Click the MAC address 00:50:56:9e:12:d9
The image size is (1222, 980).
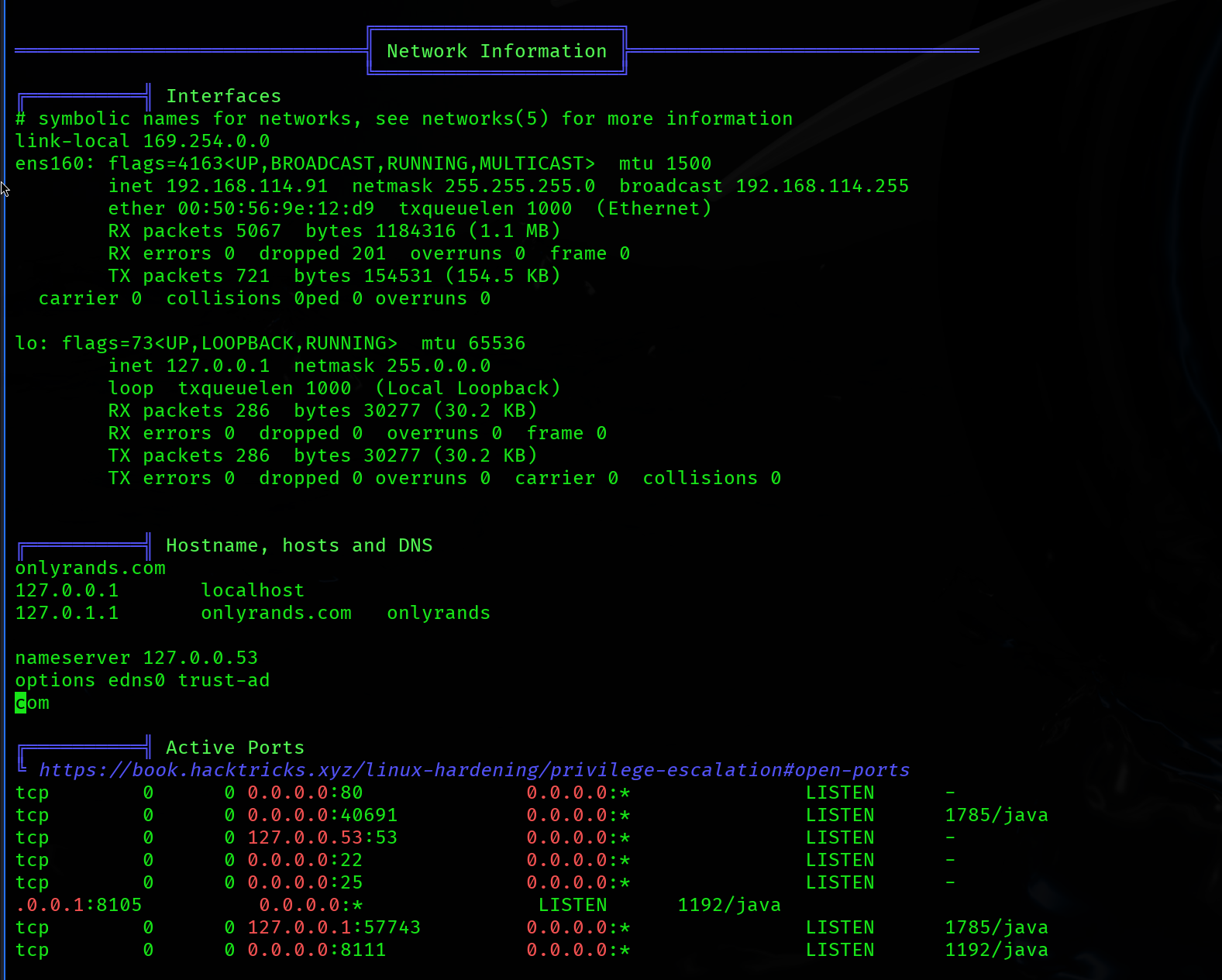tap(276, 208)
